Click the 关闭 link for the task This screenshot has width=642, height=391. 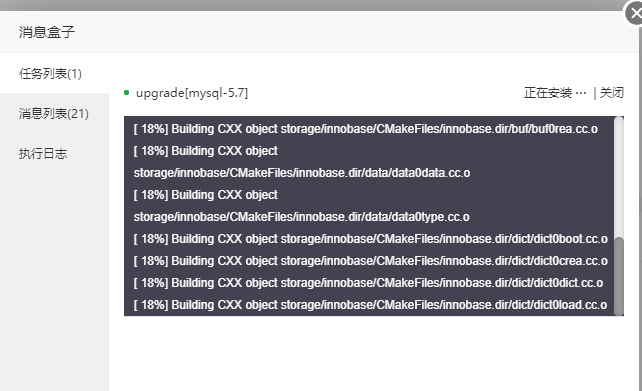pos(612,93)
